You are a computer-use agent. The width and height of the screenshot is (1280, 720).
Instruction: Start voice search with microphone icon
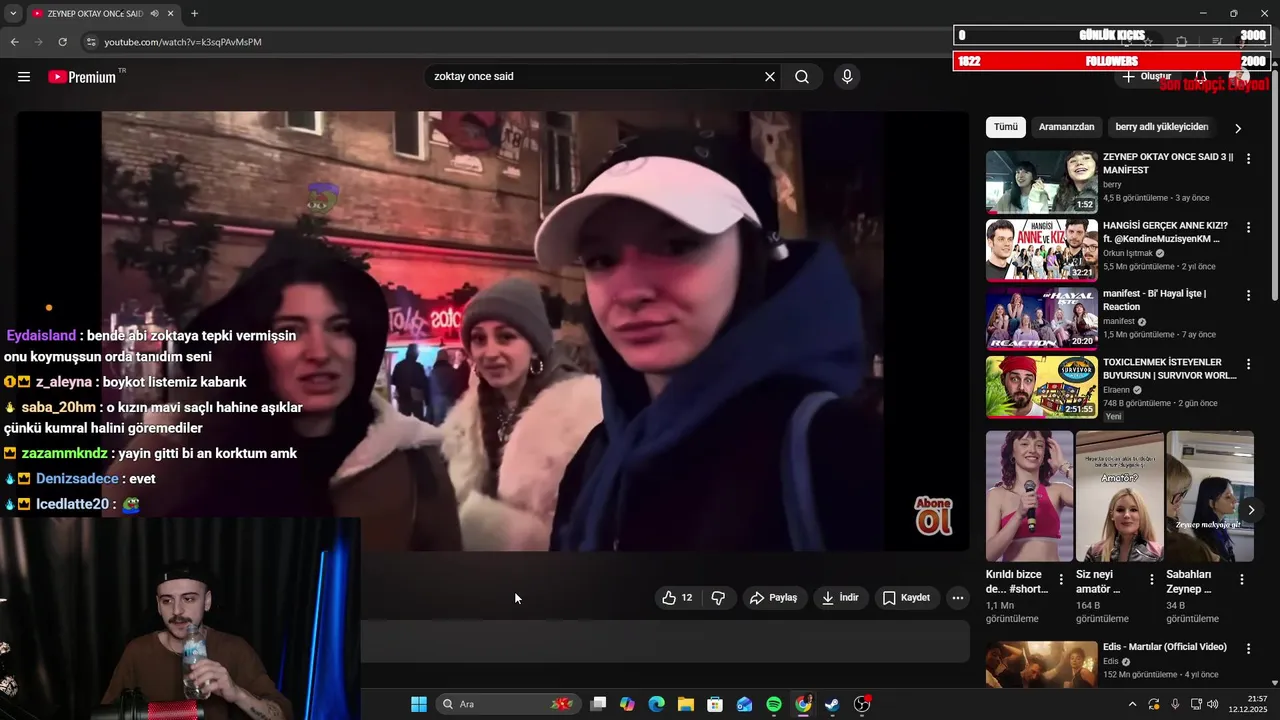click(847, 77)
